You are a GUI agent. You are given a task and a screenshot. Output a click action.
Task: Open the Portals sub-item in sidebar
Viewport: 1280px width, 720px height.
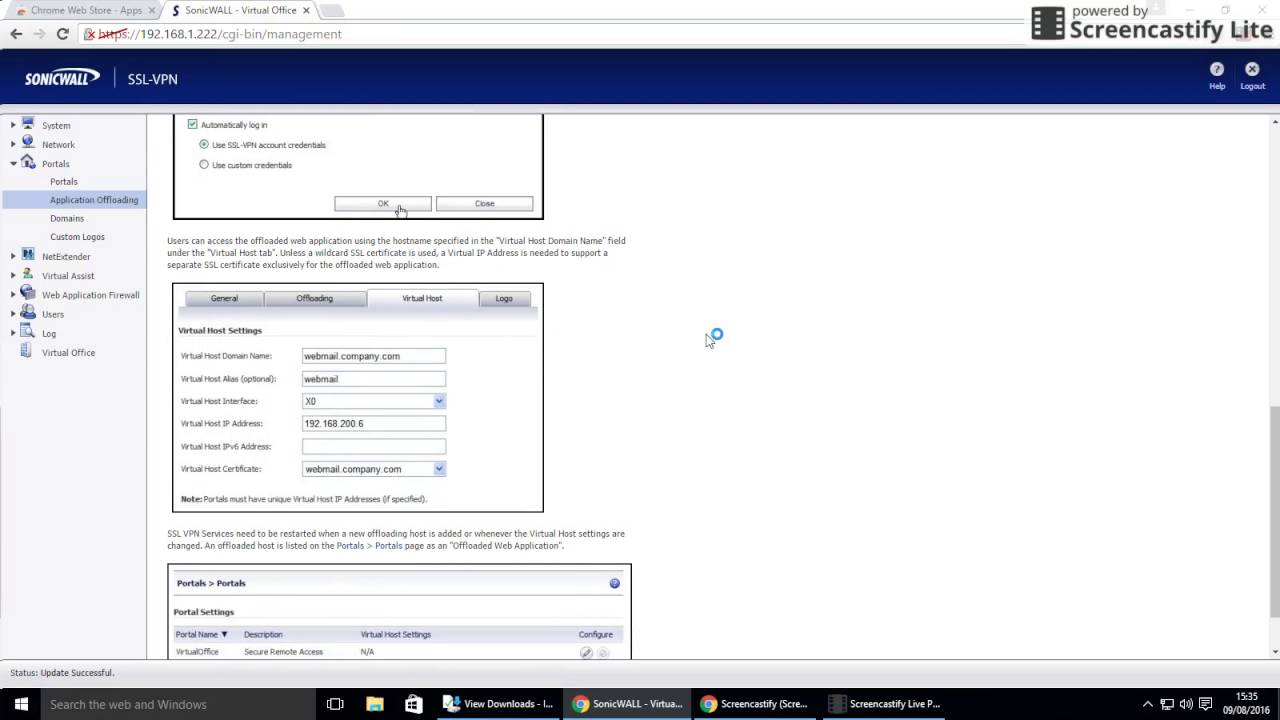click(64, 181)
